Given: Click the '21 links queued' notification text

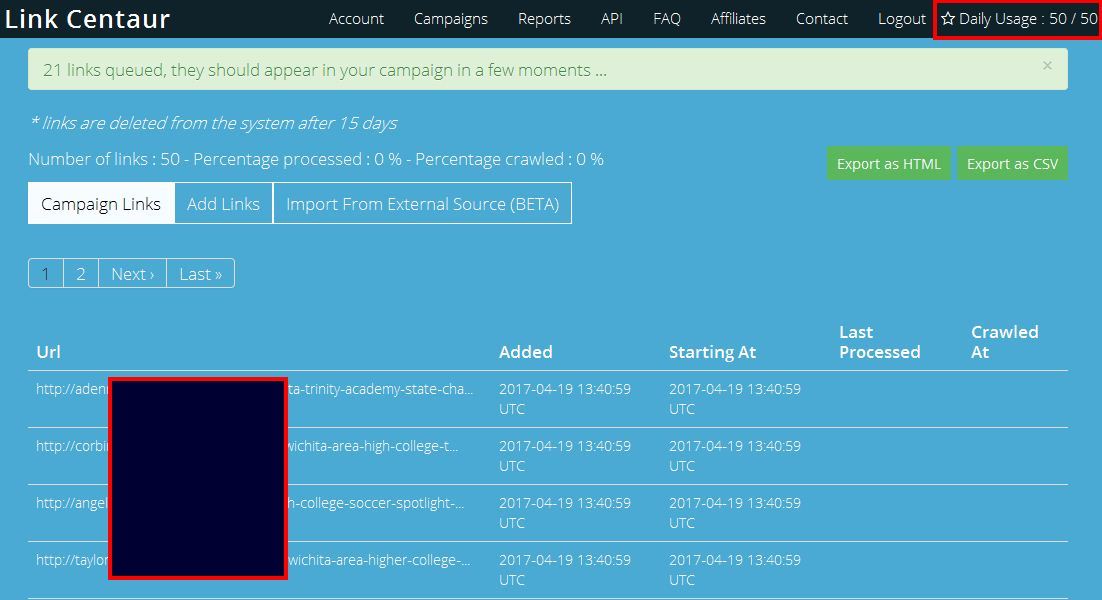Looking at the screenshot, I should point(325,70).
